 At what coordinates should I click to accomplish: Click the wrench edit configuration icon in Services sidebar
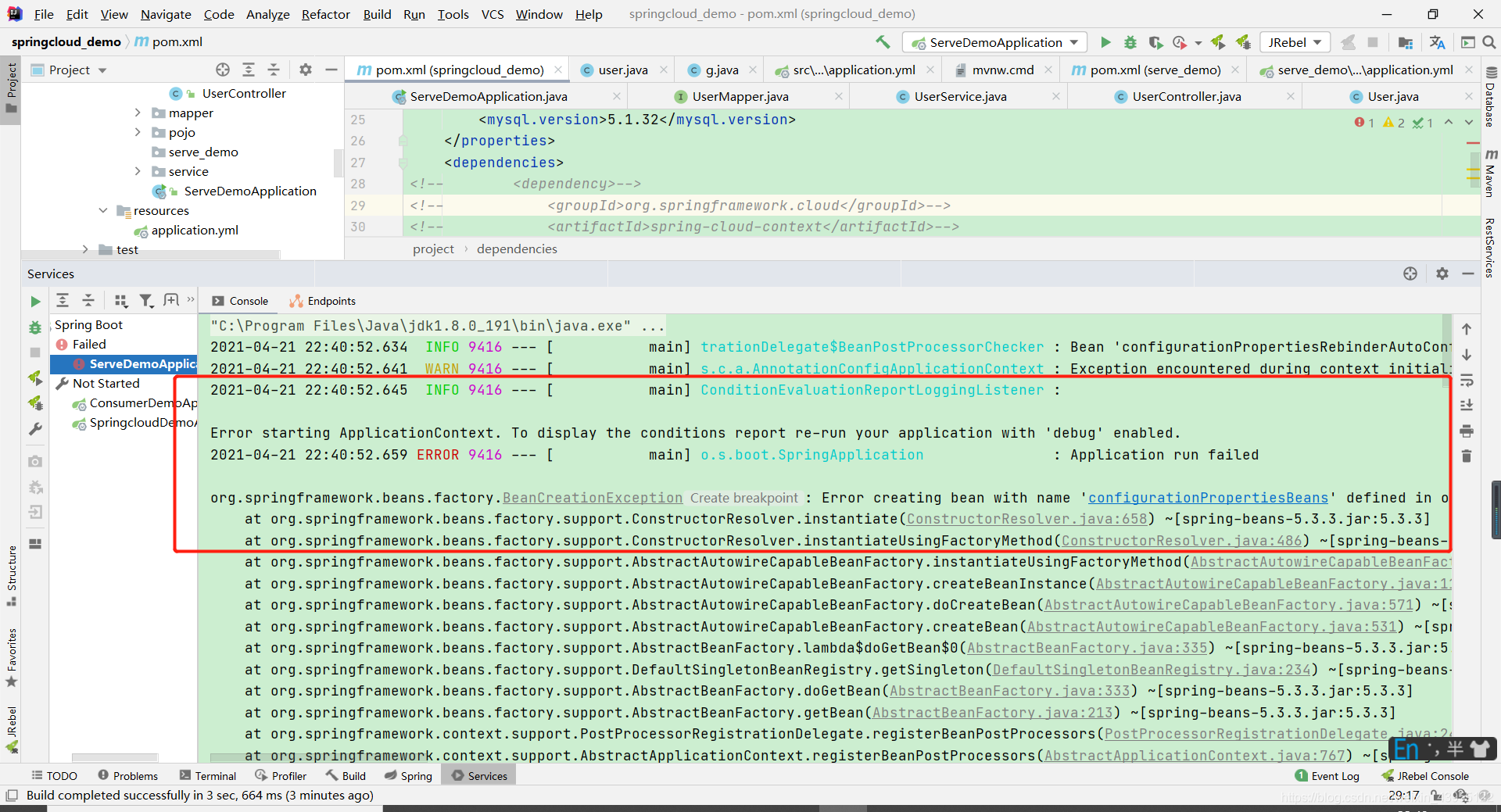coord(35,429)
